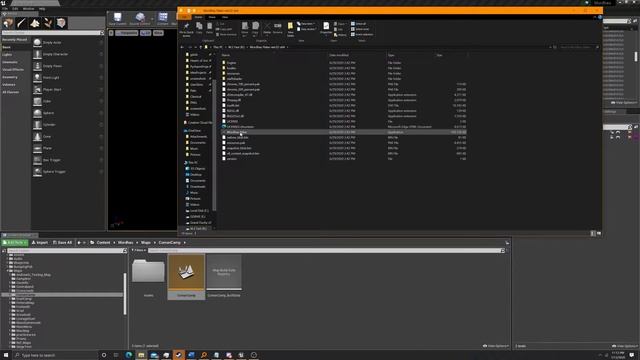Pick the Empty Actor icon
The width and height of the screenshot is (640, 360).
[37, 42]
